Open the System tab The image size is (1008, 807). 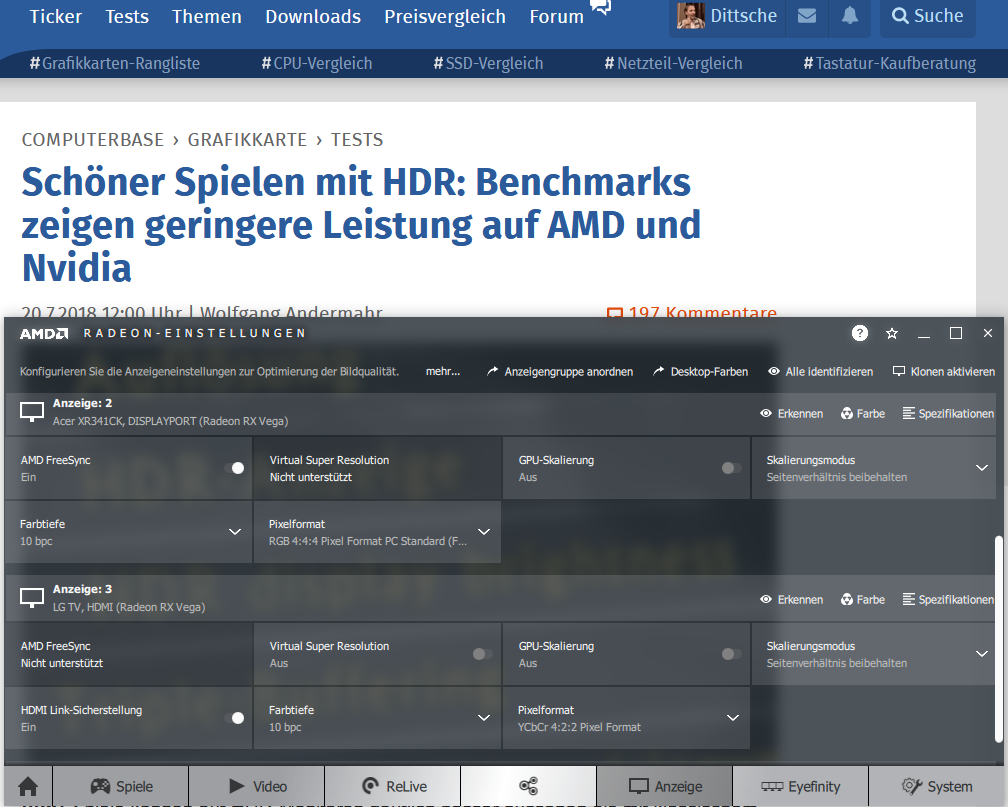click(x=936, y=786)
